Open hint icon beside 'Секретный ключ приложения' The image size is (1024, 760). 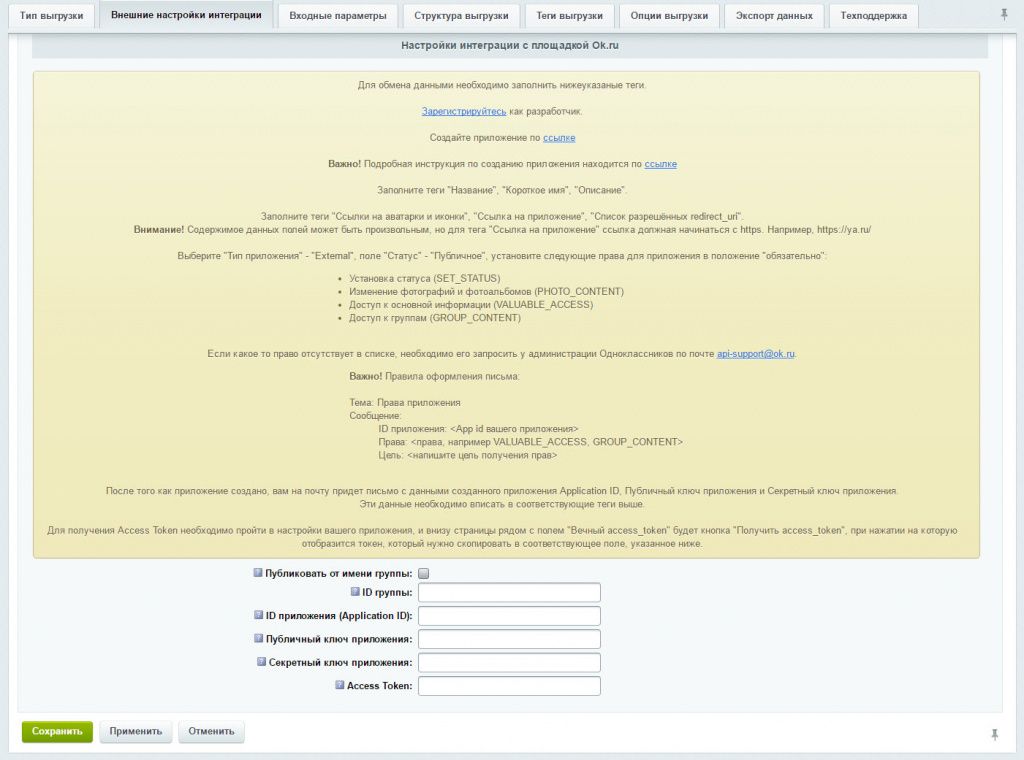click(x=261, y=661)
